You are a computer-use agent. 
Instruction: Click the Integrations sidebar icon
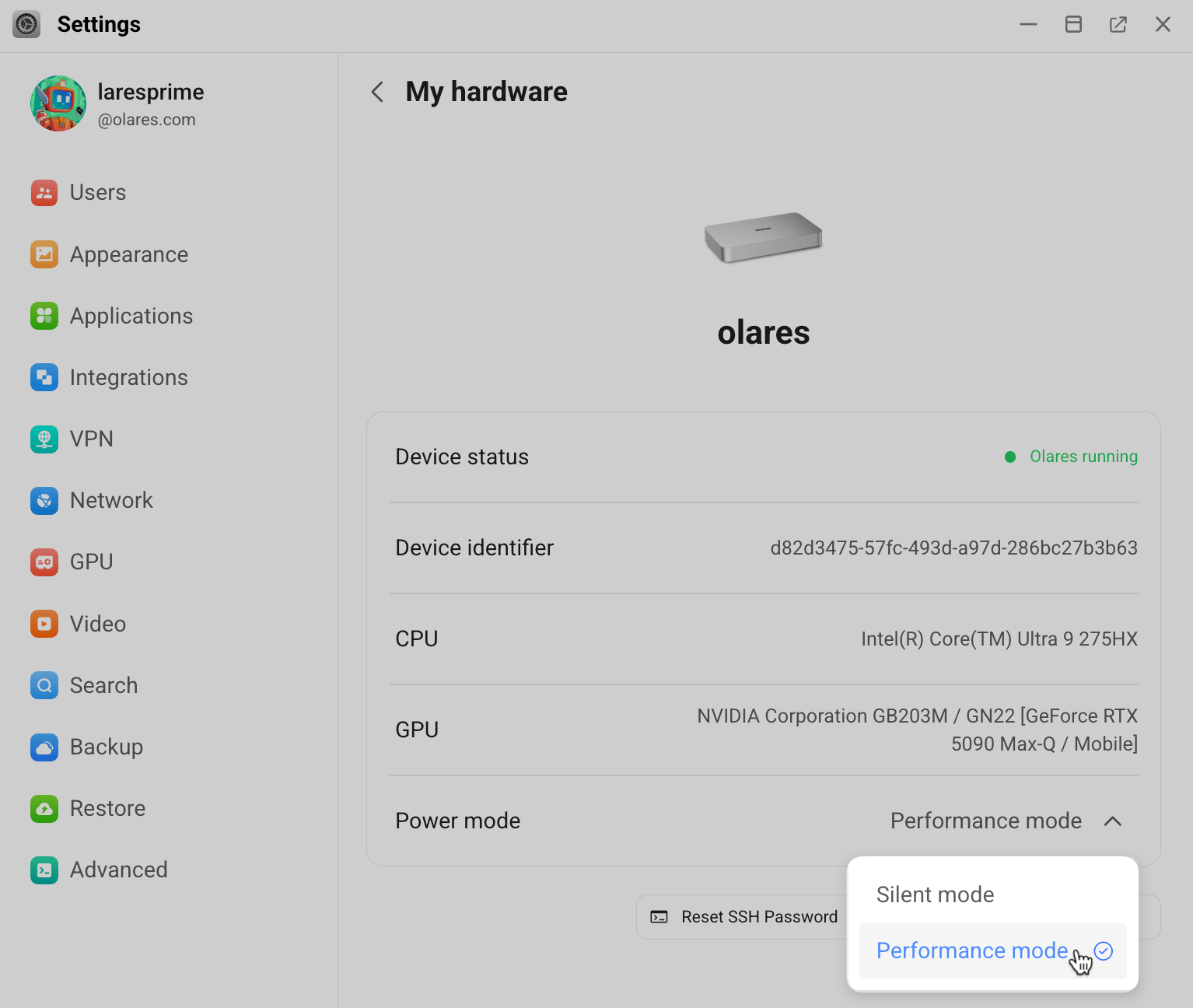coord(44,377)
